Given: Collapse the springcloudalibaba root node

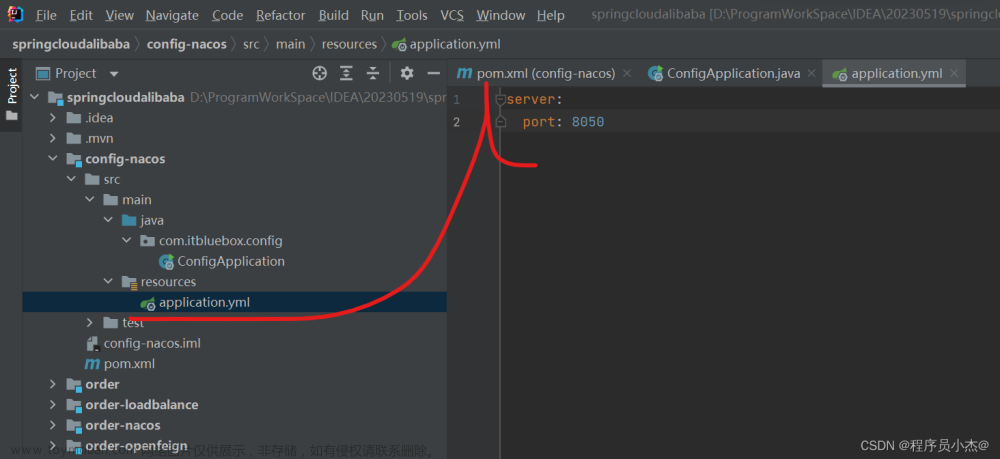Looking at the screenshot, I should [34, 98].
